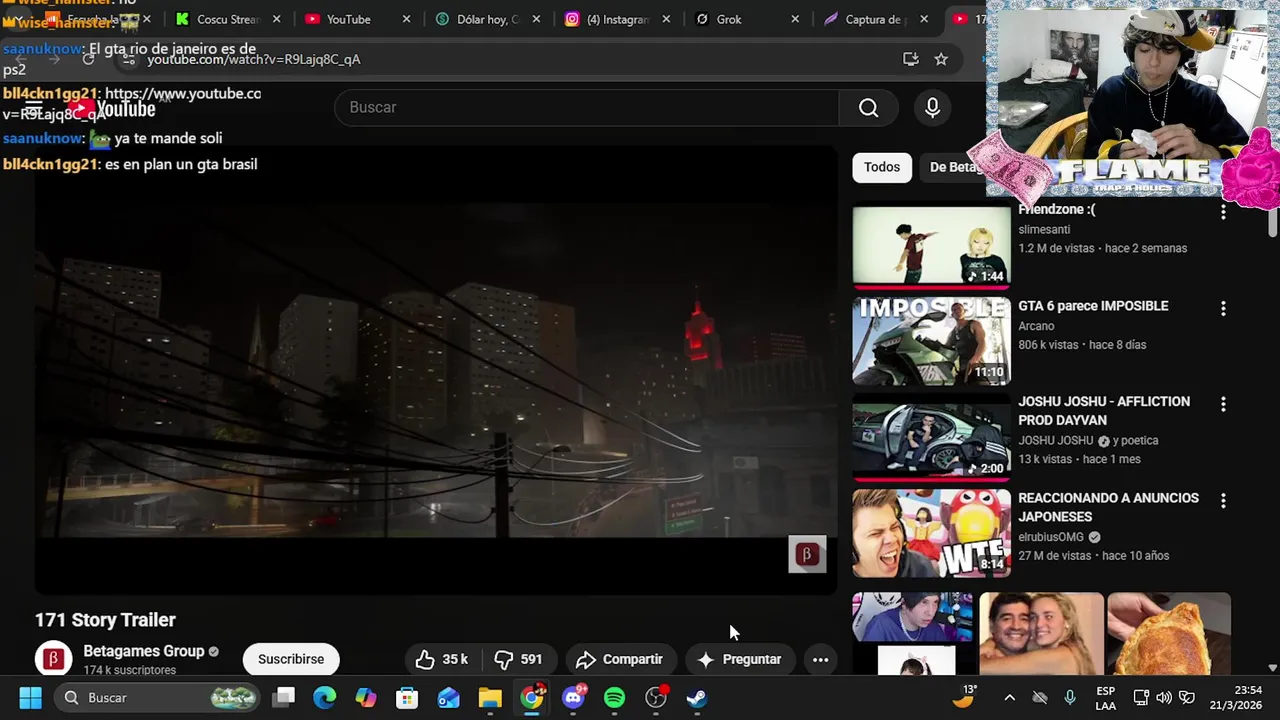The image size is (1280, 720).
Task: Open Spotify from the taskbar
Action: pos(614,698)
